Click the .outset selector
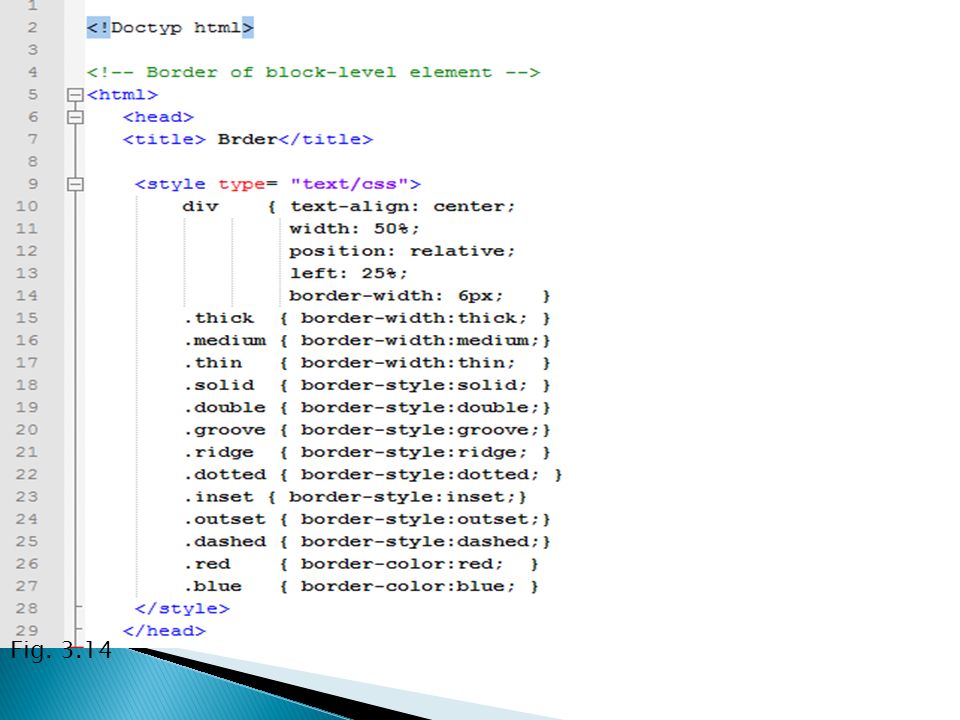 pyautogui.click(x=225, y=519)
